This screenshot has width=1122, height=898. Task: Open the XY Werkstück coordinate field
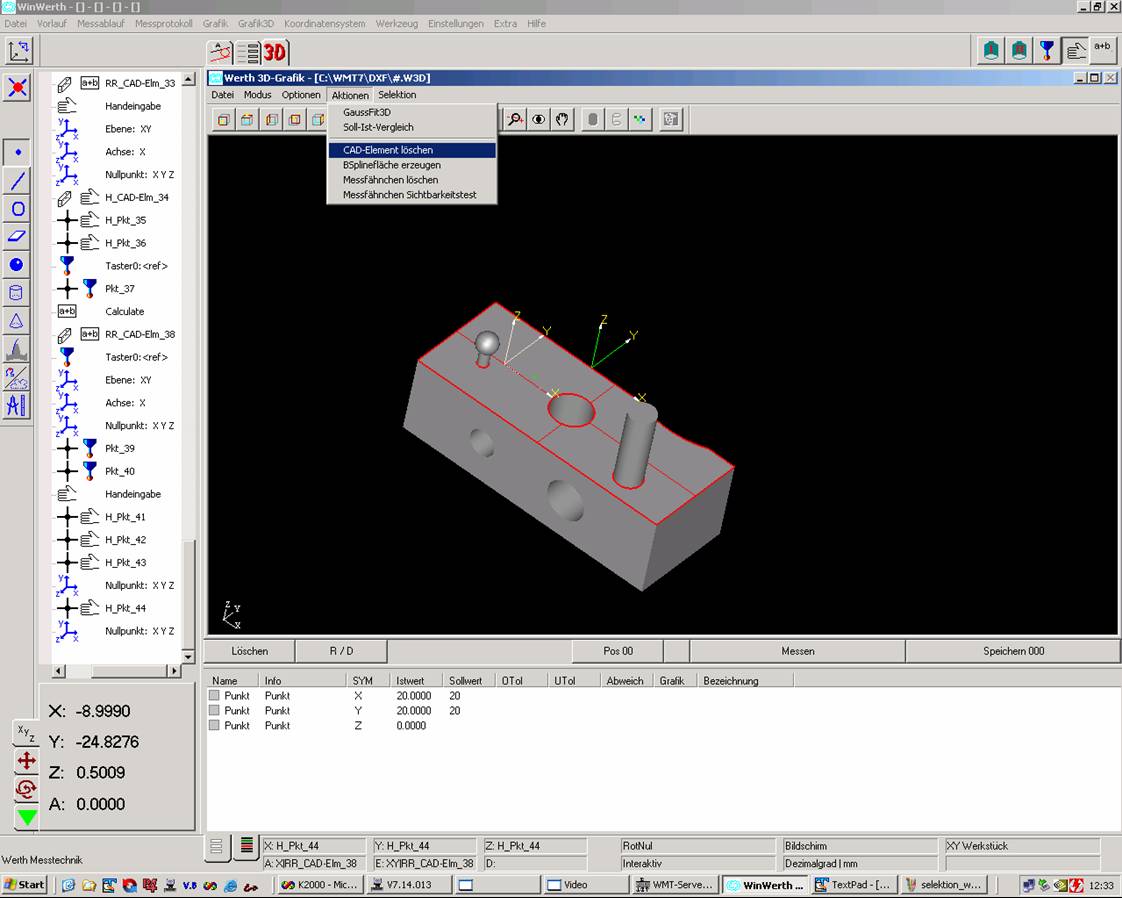tap(1020, 845)
